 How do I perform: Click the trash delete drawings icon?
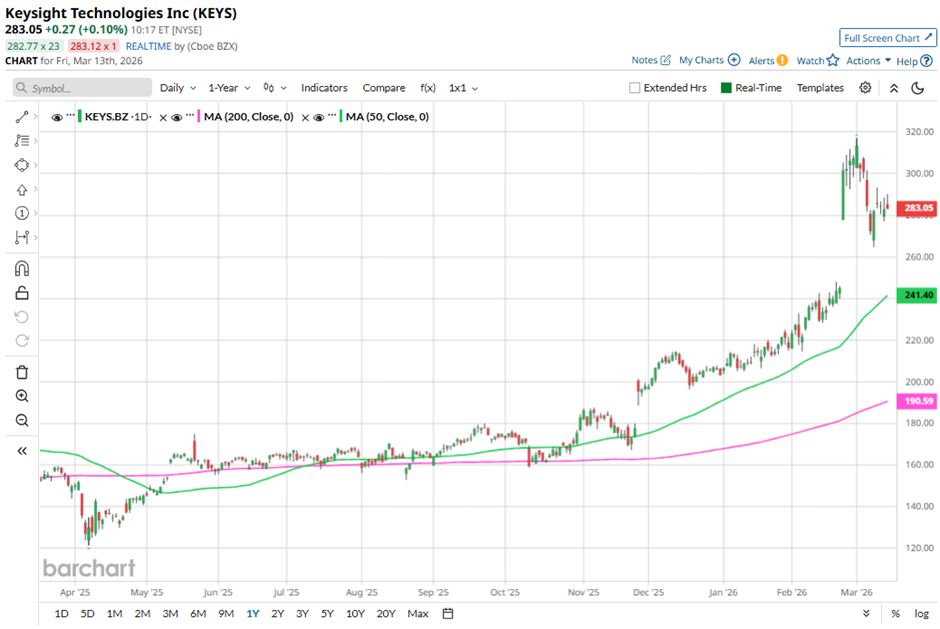coord(21,372)
